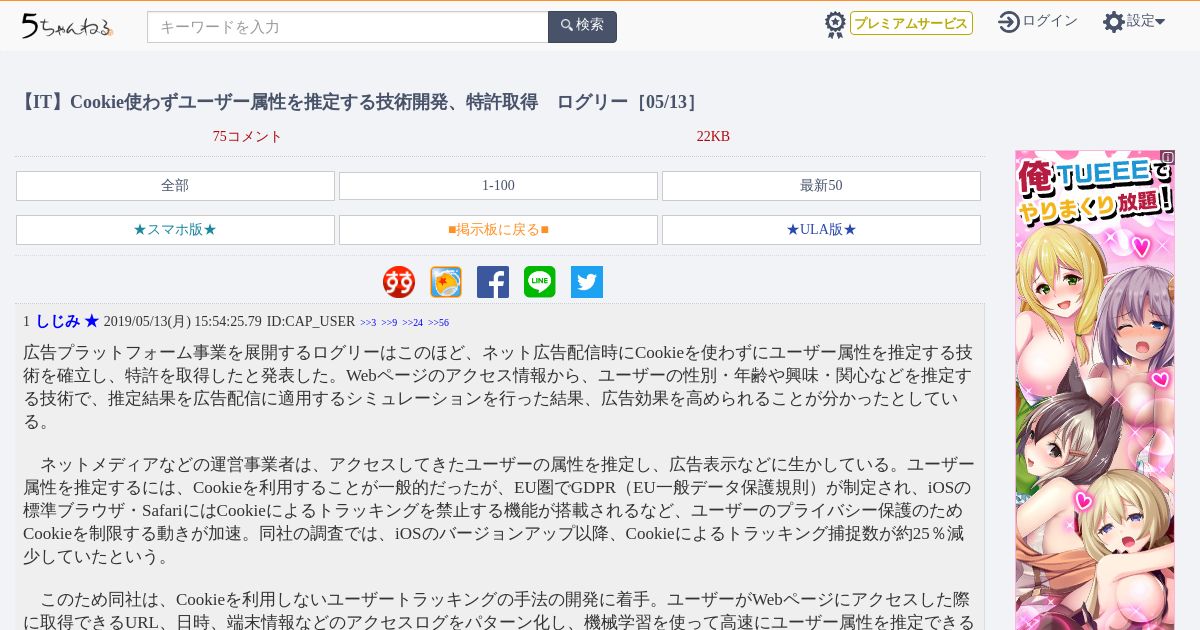This screenshot has height=630, width=1200.
Task: Click the post number 1
Action: (27, 322)
